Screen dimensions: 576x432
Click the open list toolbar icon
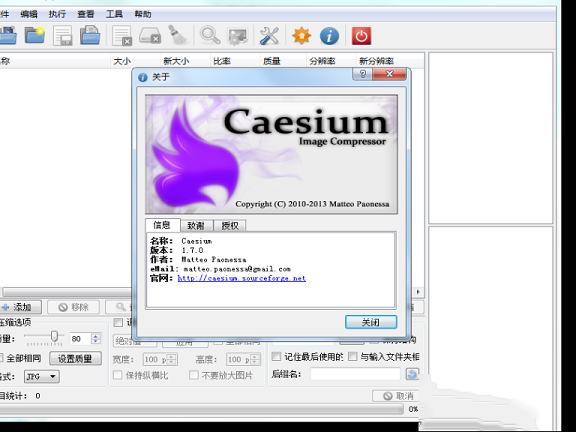point(90,36)
